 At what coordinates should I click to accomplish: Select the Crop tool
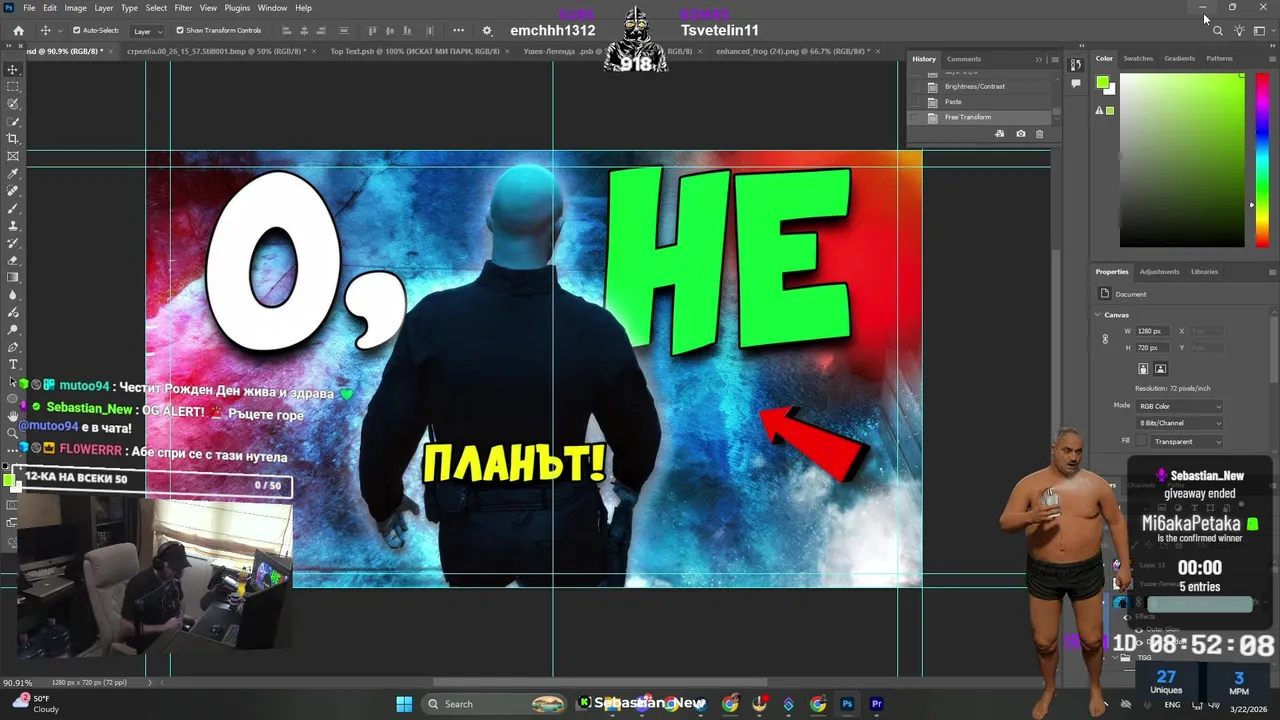click(13, 139)
